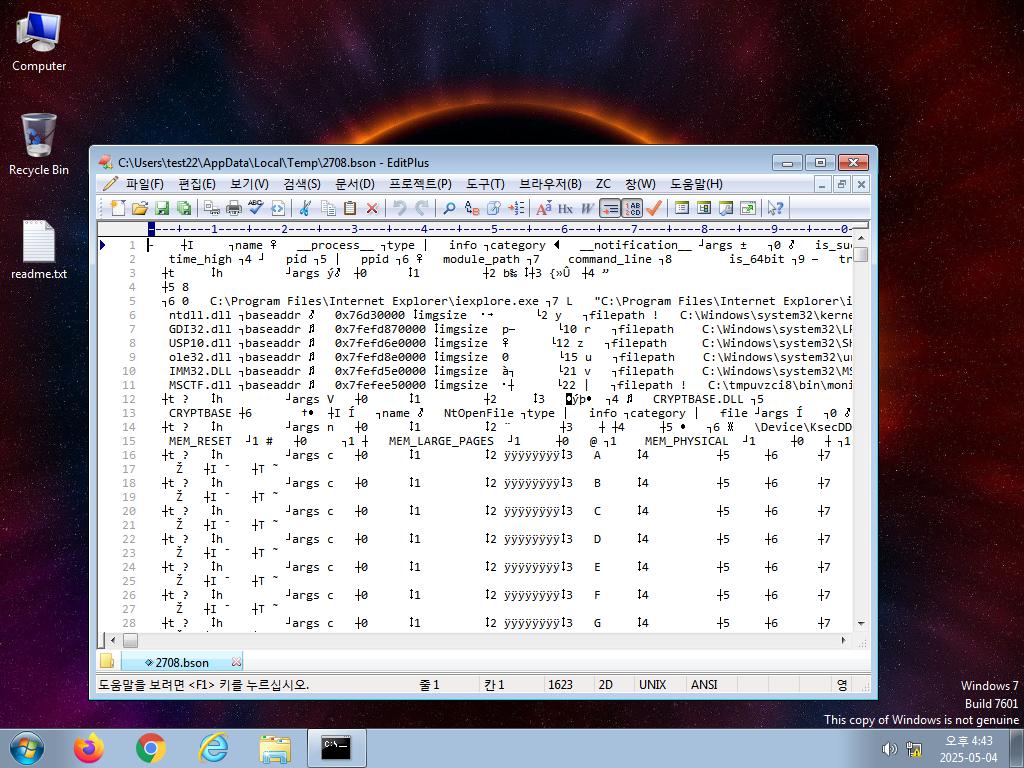This screenshot has width=1024, height=768.
Task: Open the 파일(F) menu
Action: pyautogui.click(x=144, y=184)
